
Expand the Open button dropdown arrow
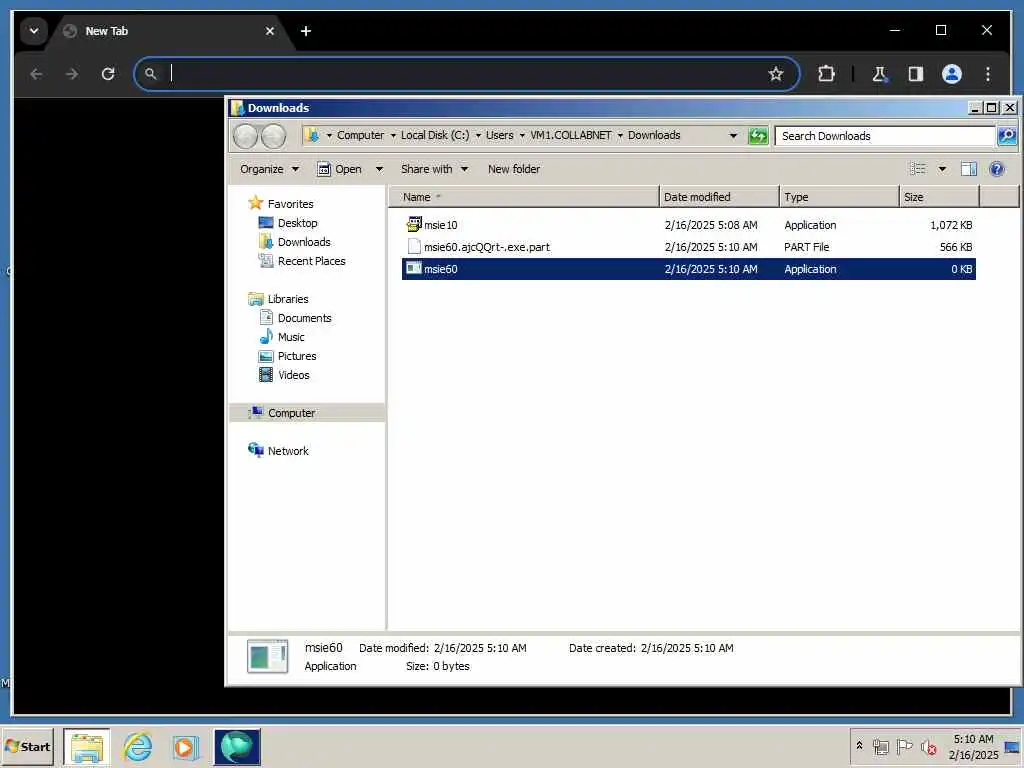point(379,169)
